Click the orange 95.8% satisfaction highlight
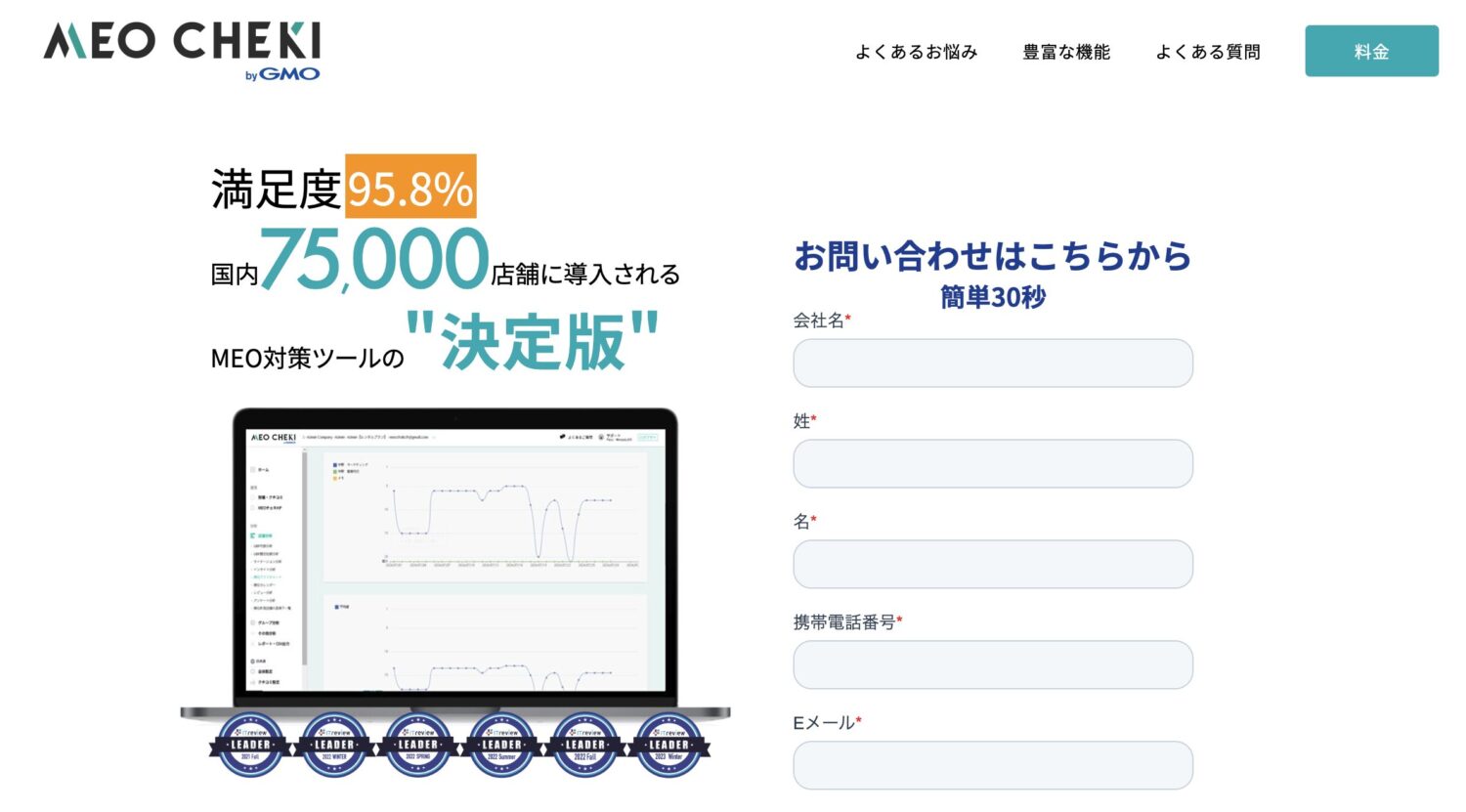 (410, 187)
